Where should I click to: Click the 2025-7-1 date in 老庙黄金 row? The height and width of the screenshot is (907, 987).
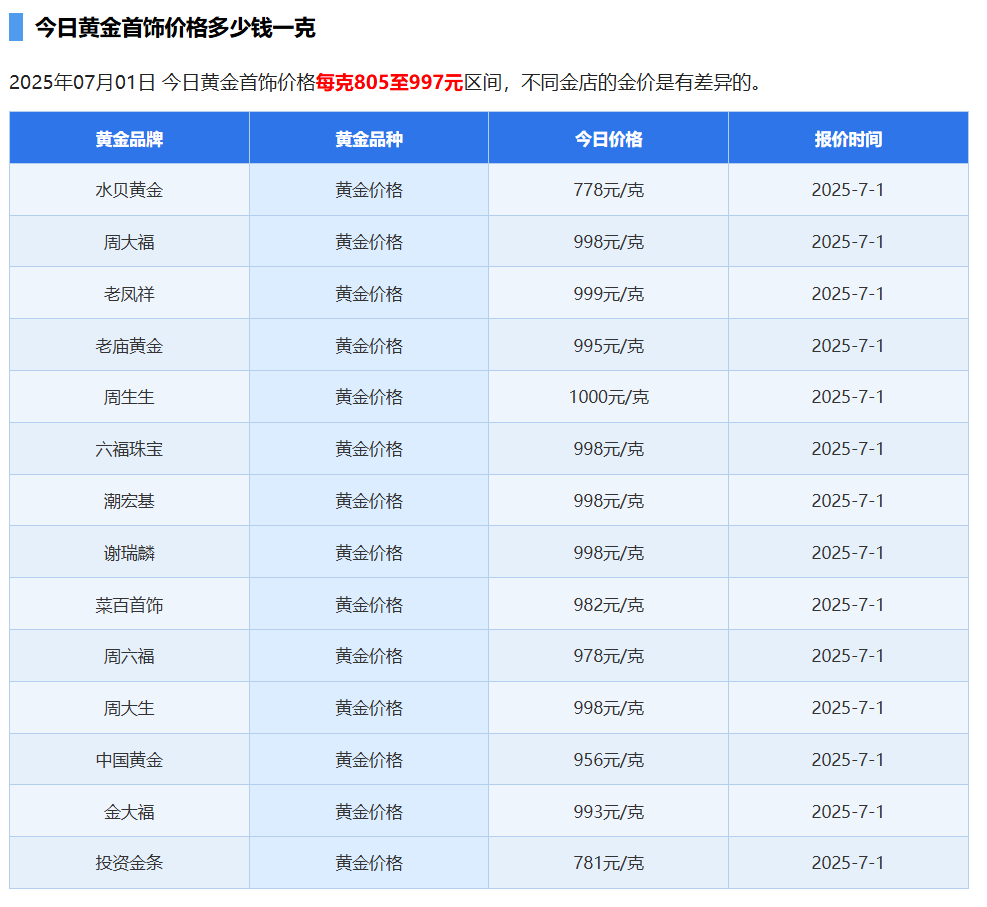click(x=848, y=346)
